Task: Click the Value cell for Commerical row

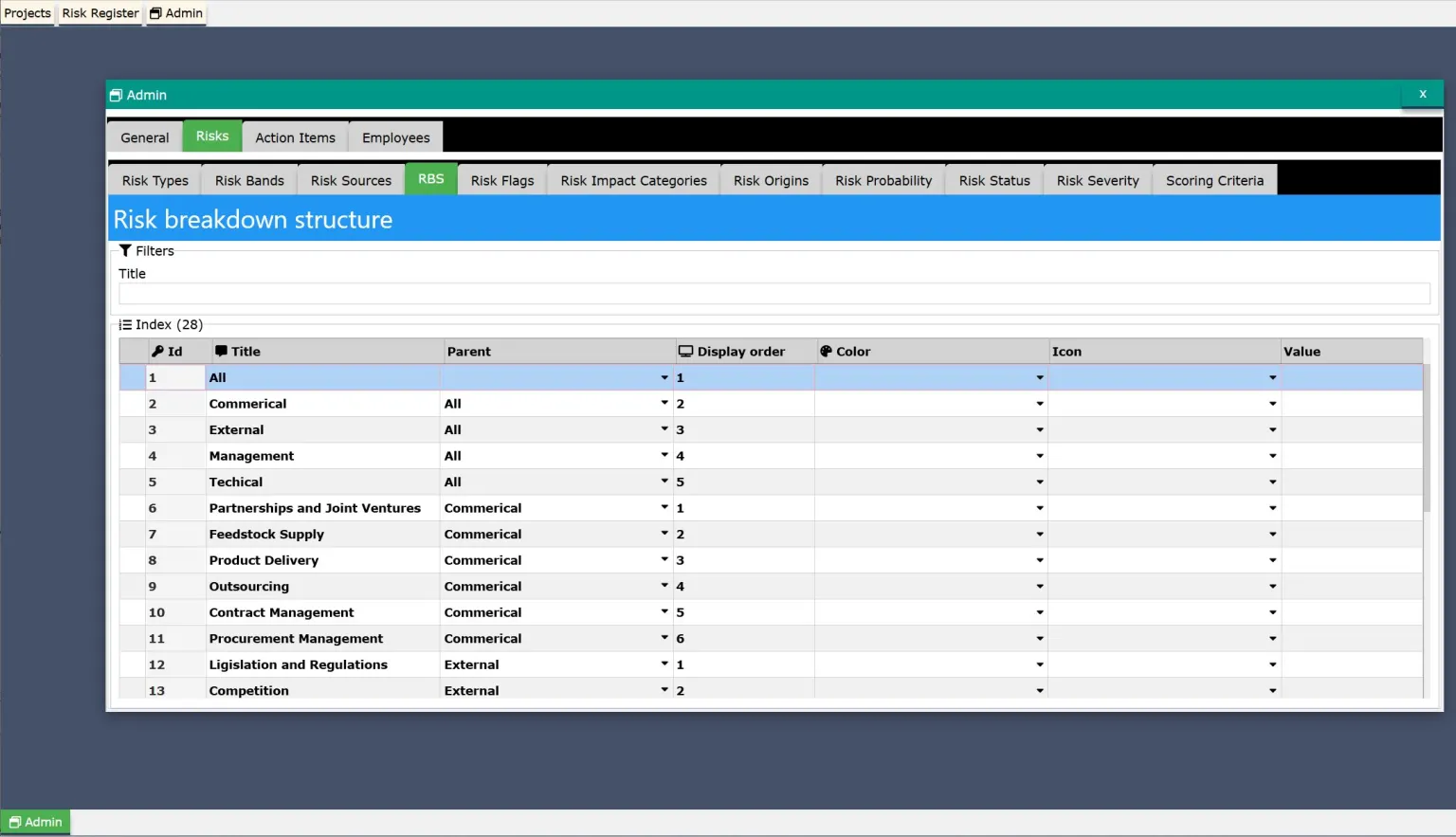Action: (1352, 404)
